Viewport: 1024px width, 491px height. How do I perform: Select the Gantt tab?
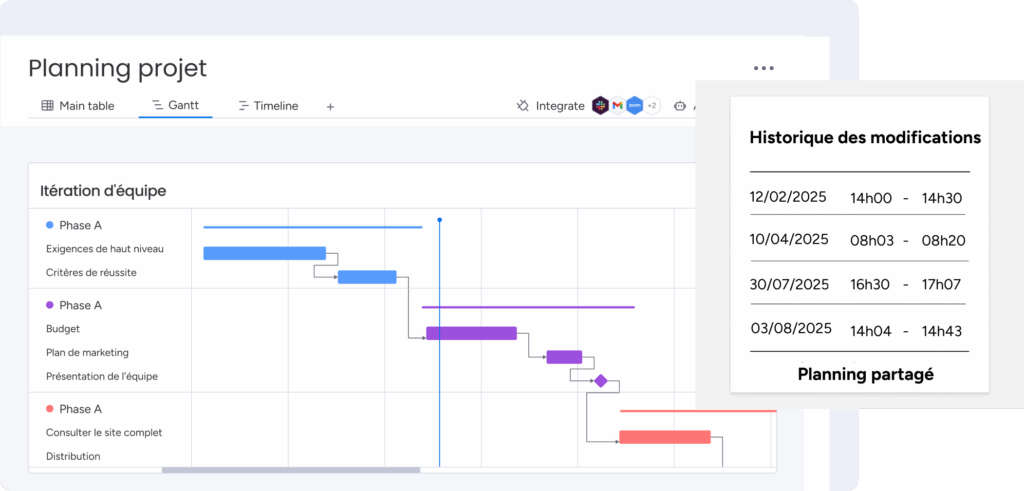click(175, 105)
